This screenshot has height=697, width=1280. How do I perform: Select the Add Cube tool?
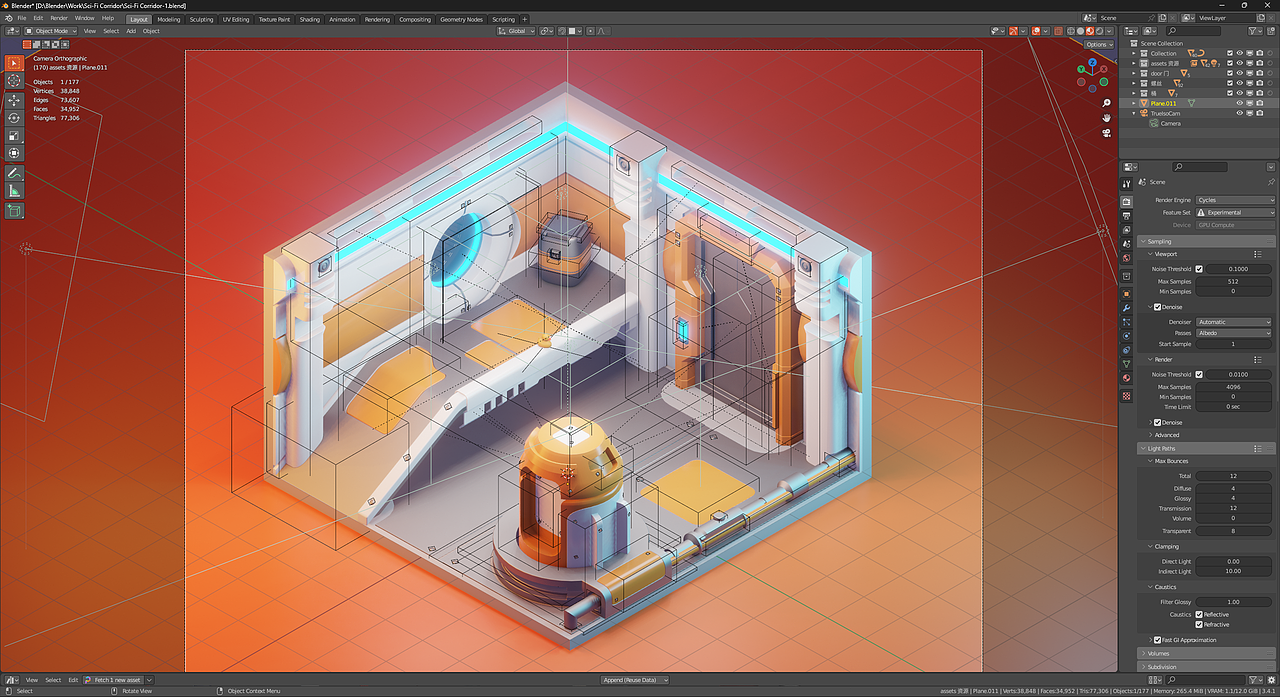pos(13,207)
